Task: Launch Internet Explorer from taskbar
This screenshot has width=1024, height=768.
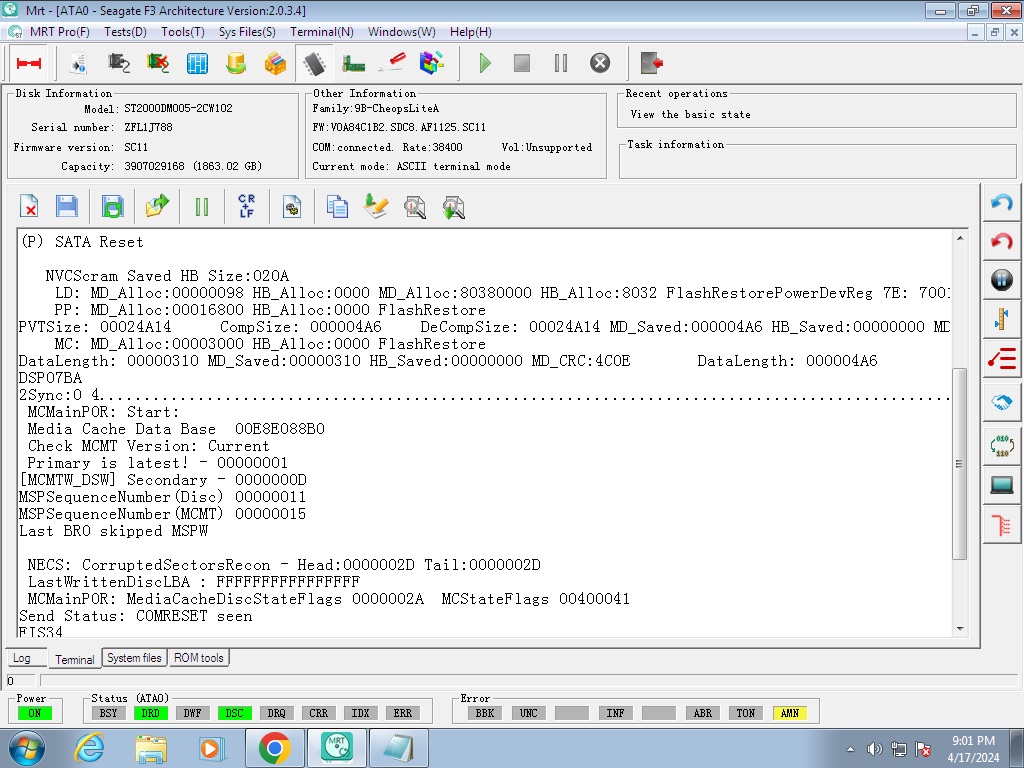Action: [x=89, y=748]
